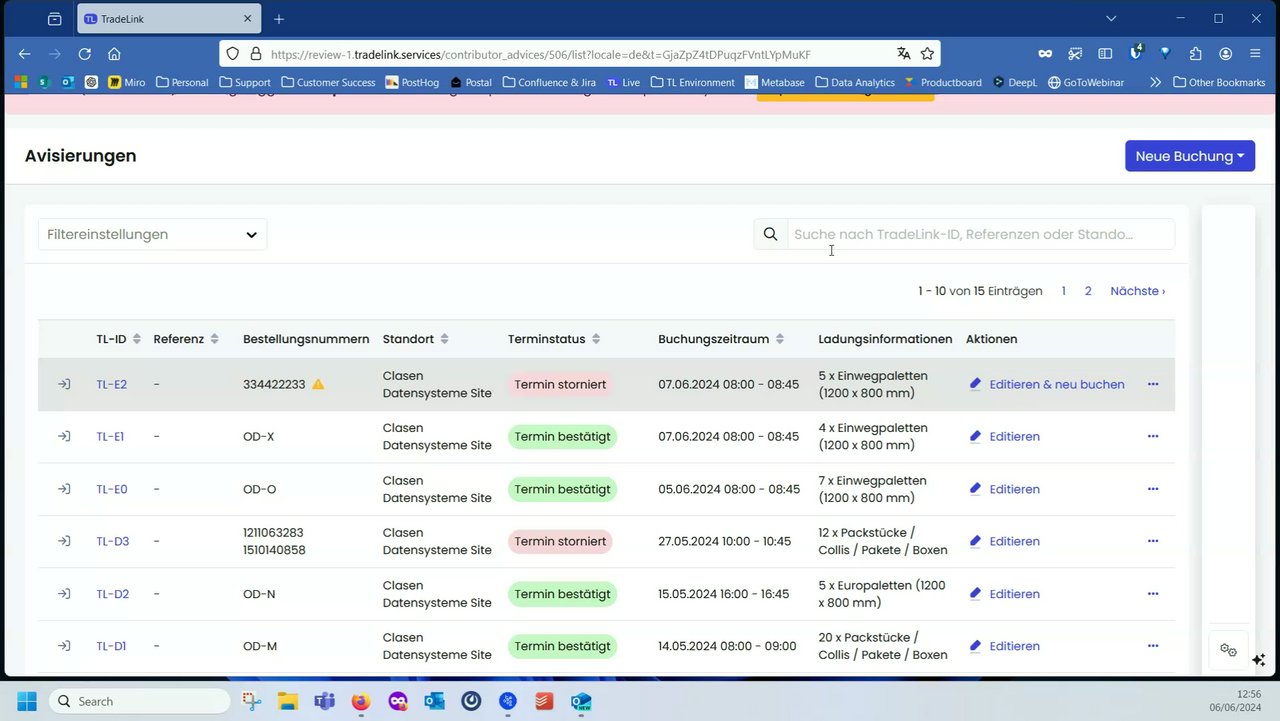The width and height of the screenshot is (1280, 721).
Task: Click Editieren & neu buchen for TL-E2
Action: [x=1047, y=384]
